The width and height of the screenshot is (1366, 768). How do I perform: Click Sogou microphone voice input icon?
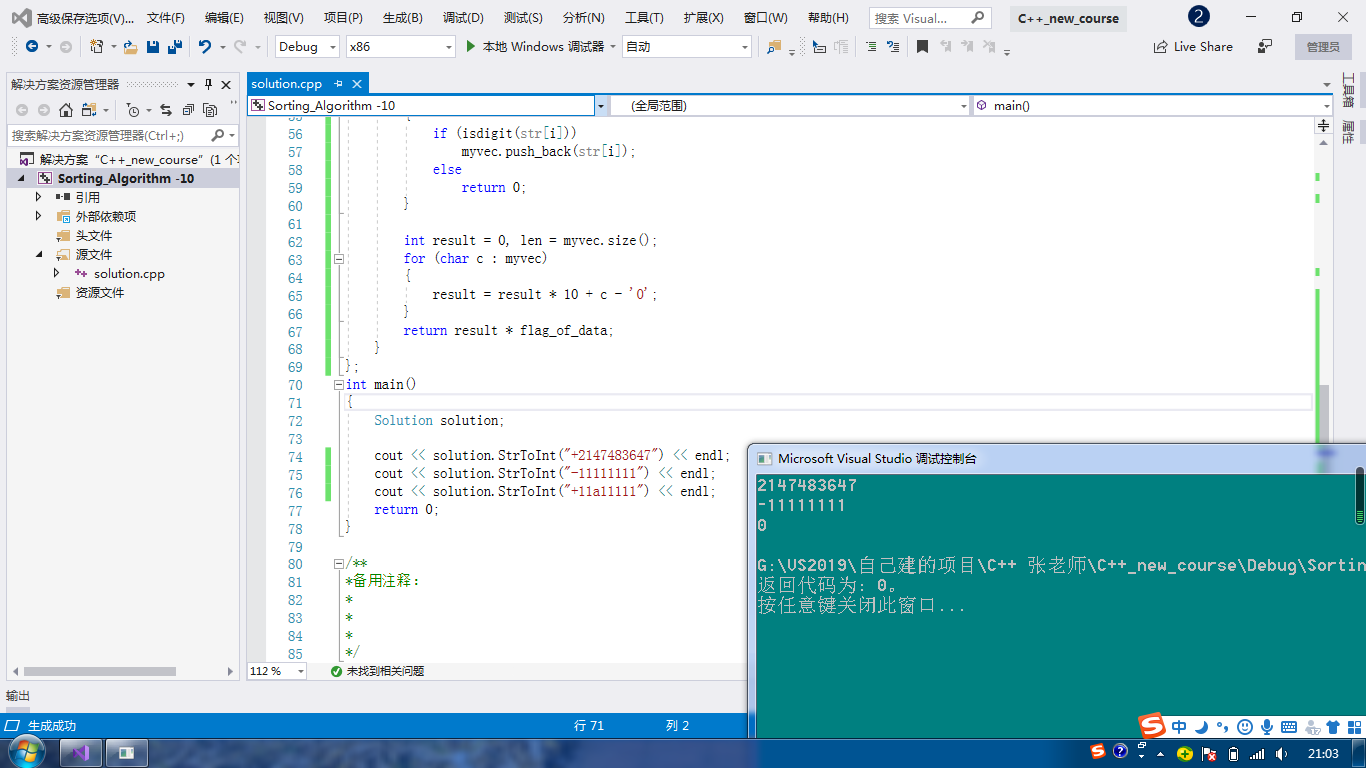point(1266,727)
